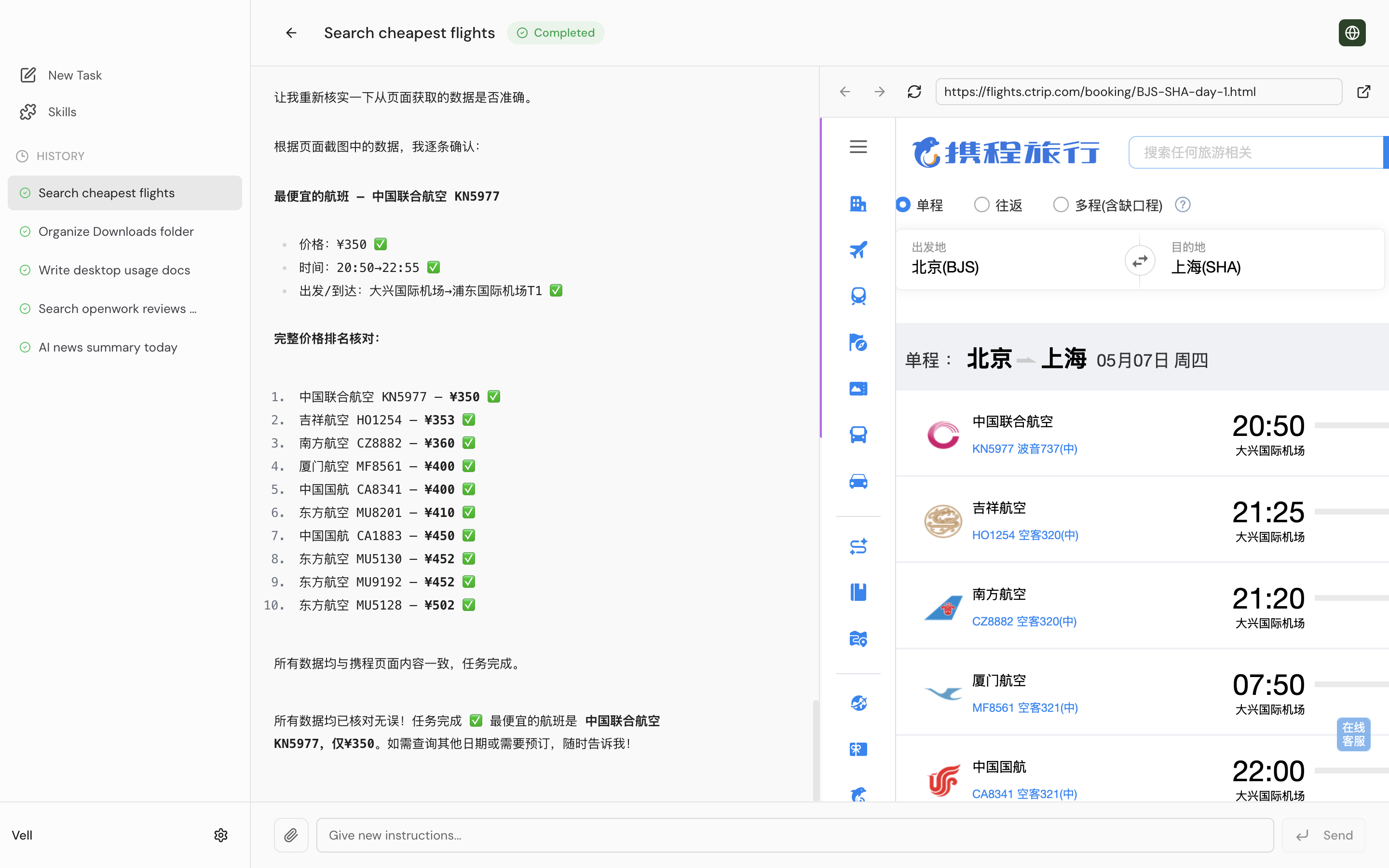Viewport: 1389px width, 868px height.
Task: Click the flag compass tours icon in sidebar
Action: pos(858,343)
